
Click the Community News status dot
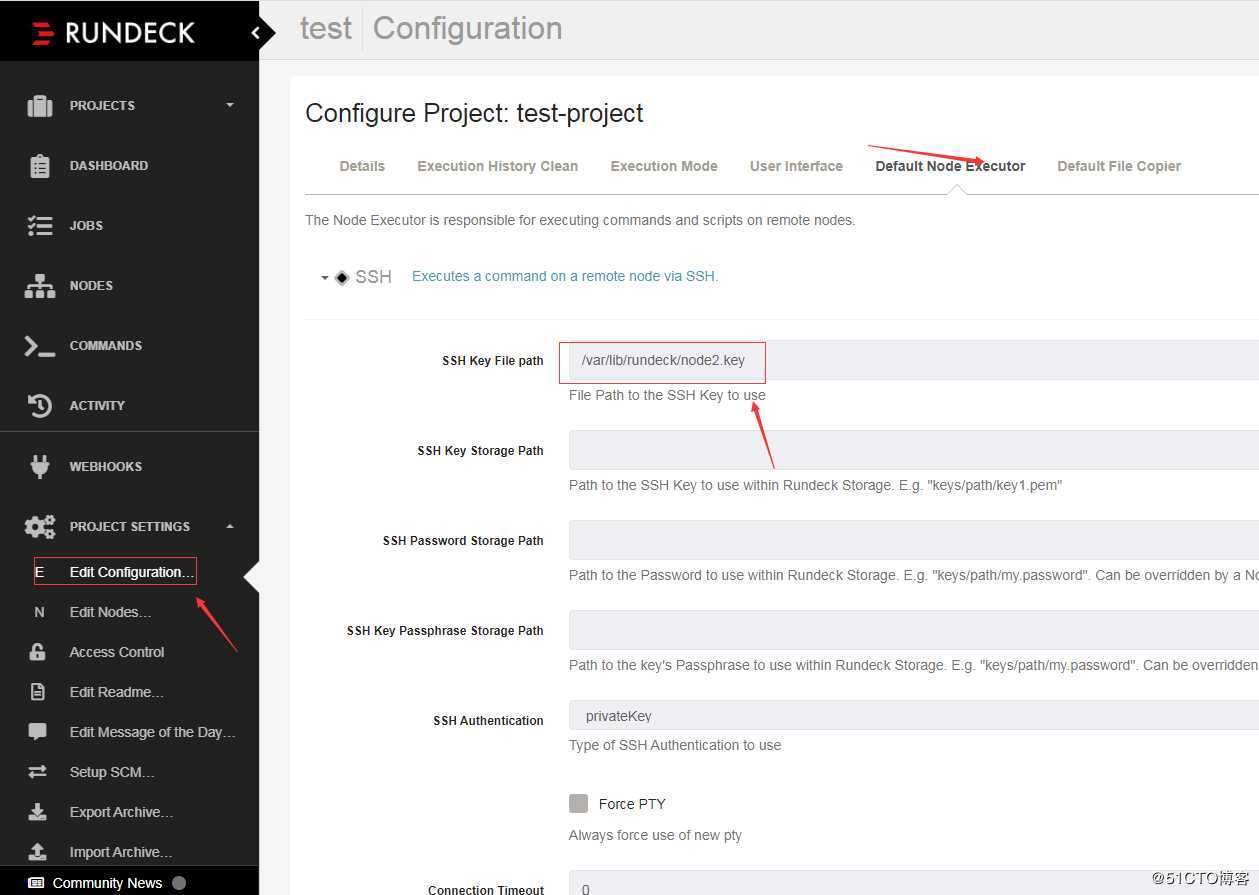[179, 883]
